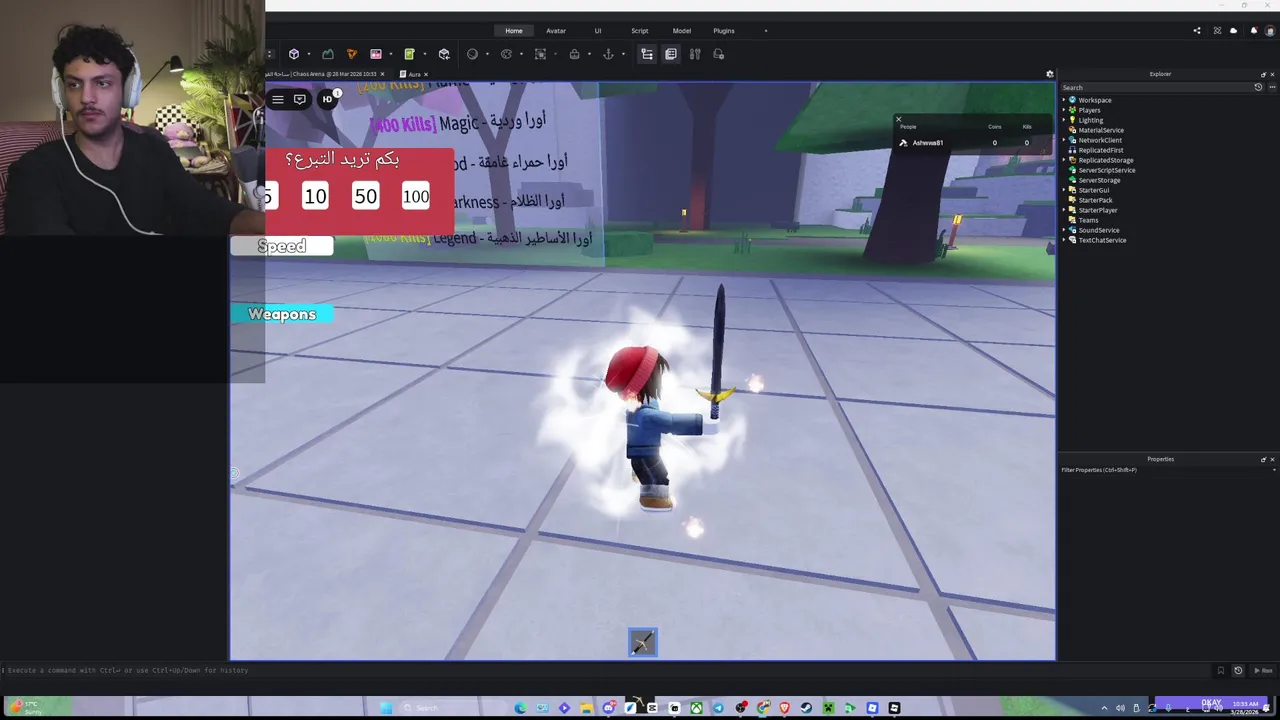Toggle the Explorer panel button
Screen dimensions: 1280x720
click(x=647, y=54)
